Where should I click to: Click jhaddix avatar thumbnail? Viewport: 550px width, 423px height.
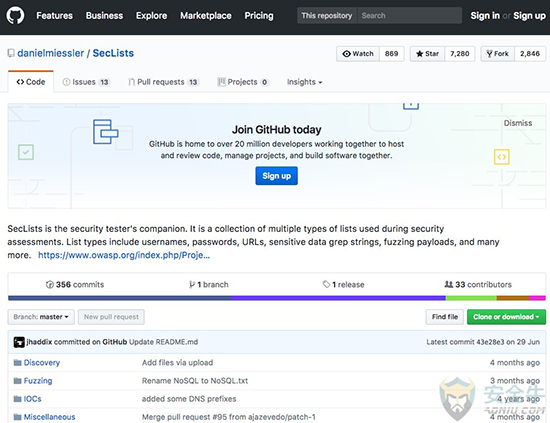19,342
